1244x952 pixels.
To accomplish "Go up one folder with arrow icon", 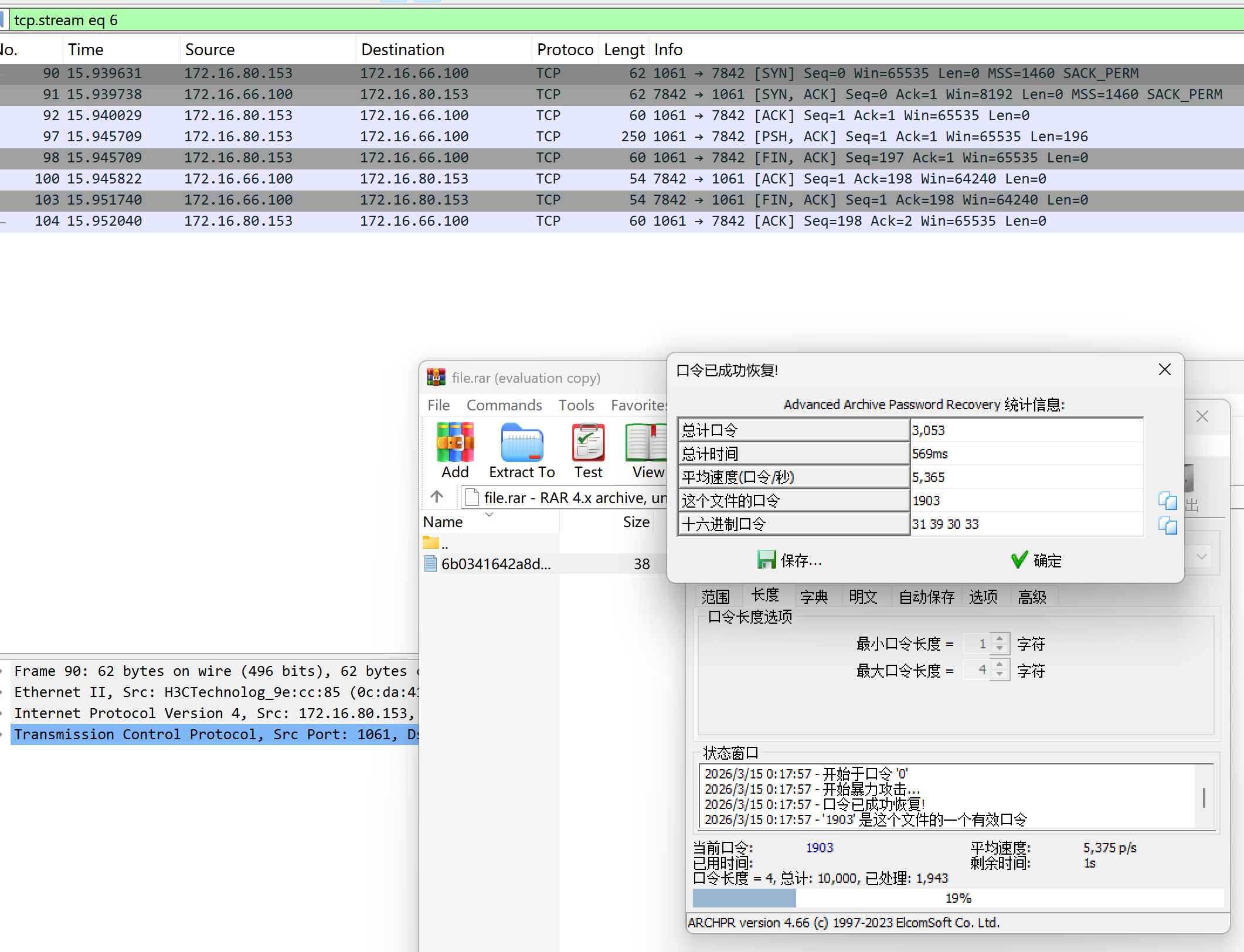I will pos(437,497).
